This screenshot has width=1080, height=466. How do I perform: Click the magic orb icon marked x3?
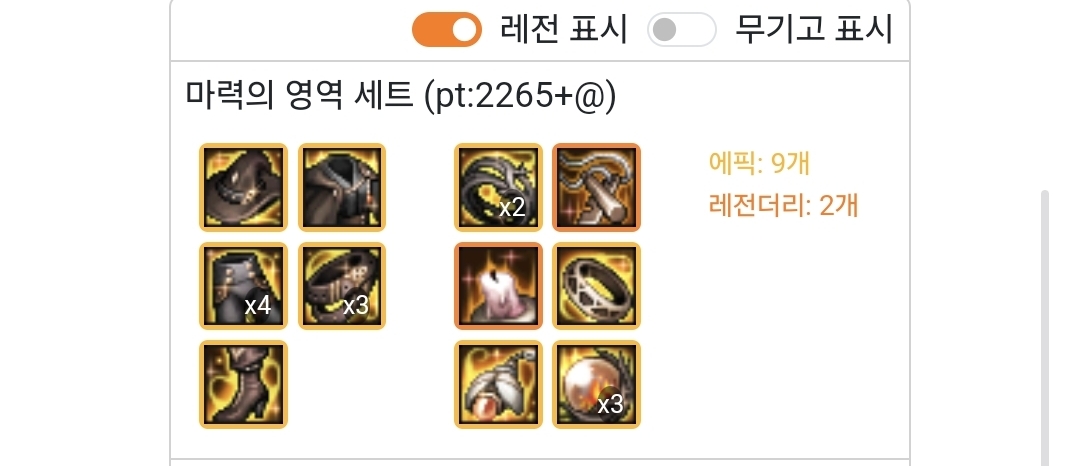pos(596,384)
